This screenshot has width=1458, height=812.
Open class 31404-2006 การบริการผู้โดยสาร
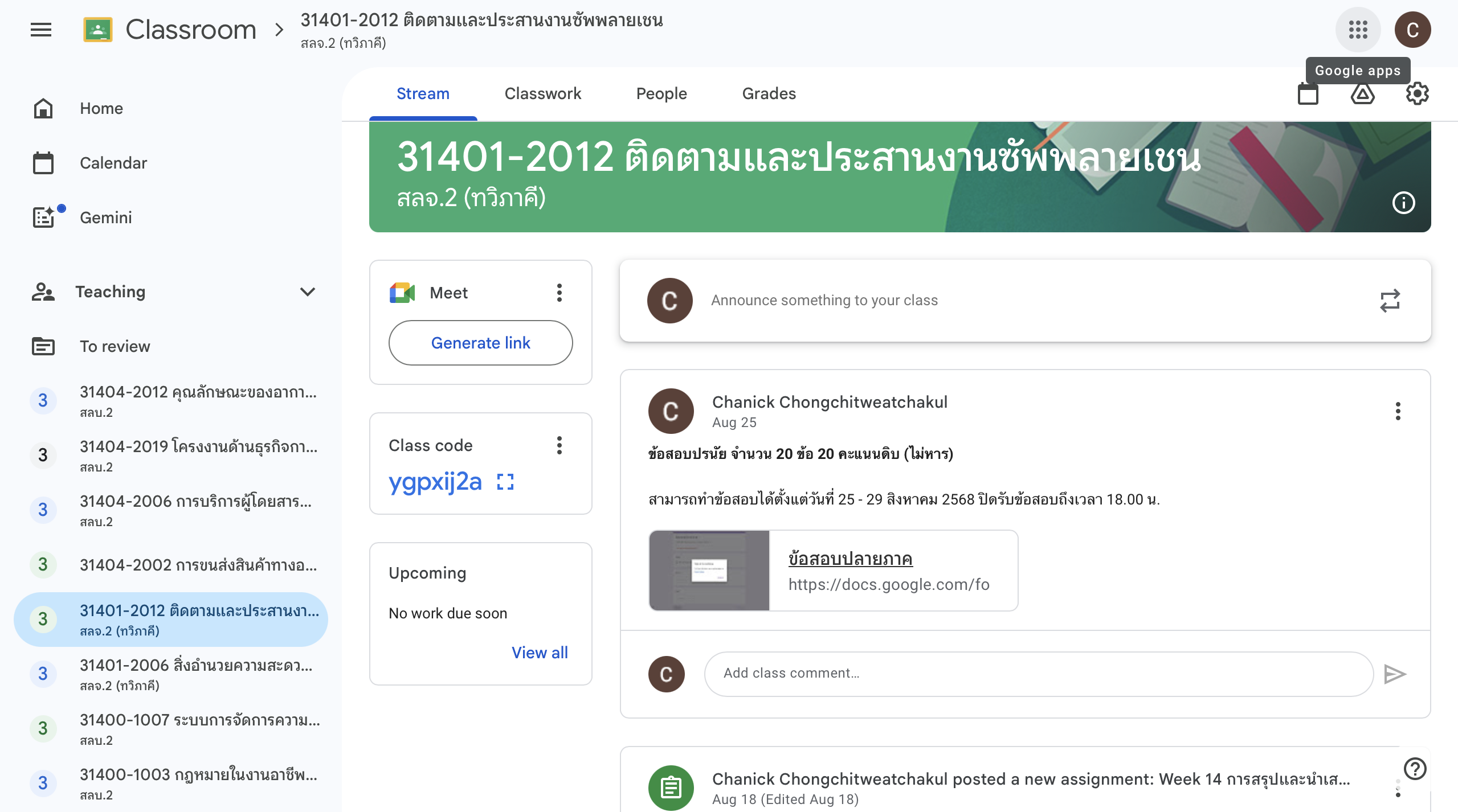(171, 510)
